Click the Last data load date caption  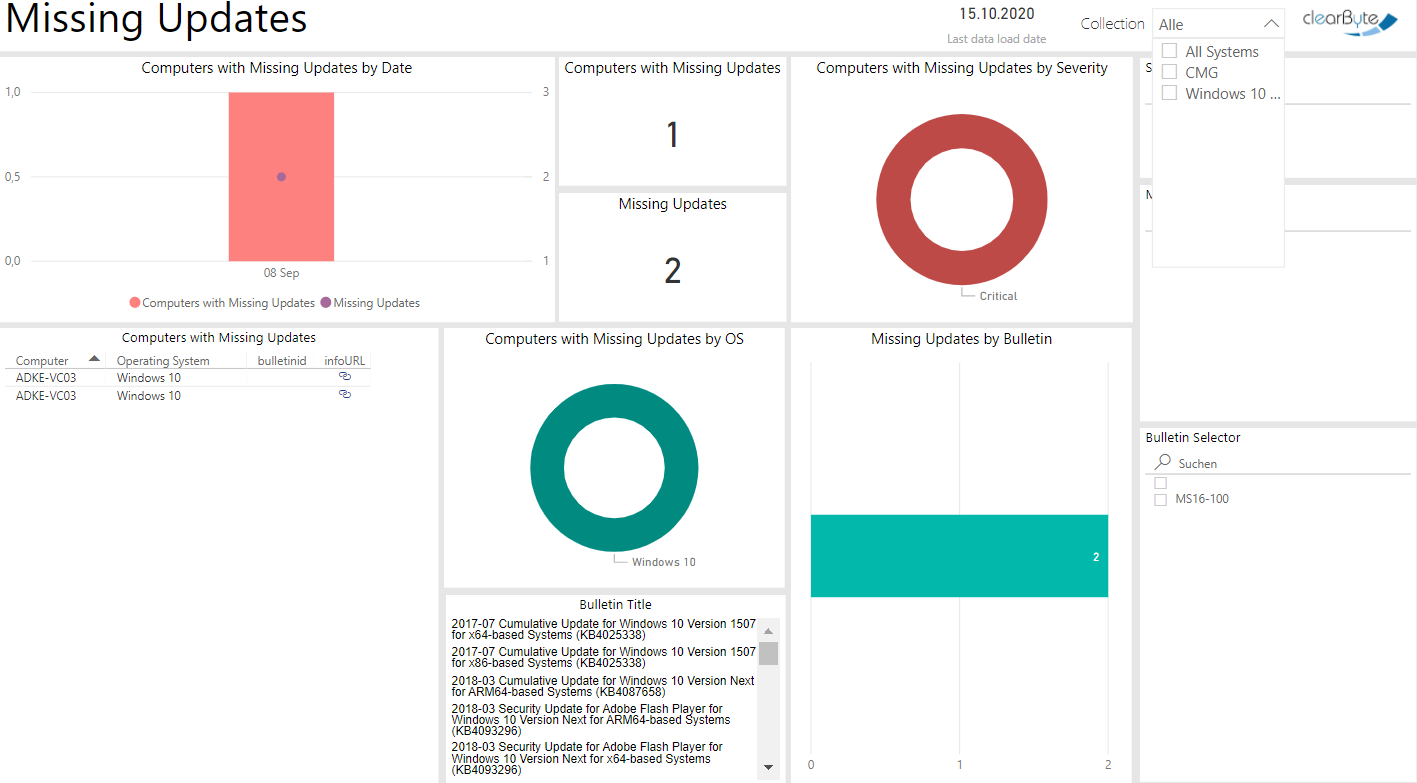click(997, 39)
